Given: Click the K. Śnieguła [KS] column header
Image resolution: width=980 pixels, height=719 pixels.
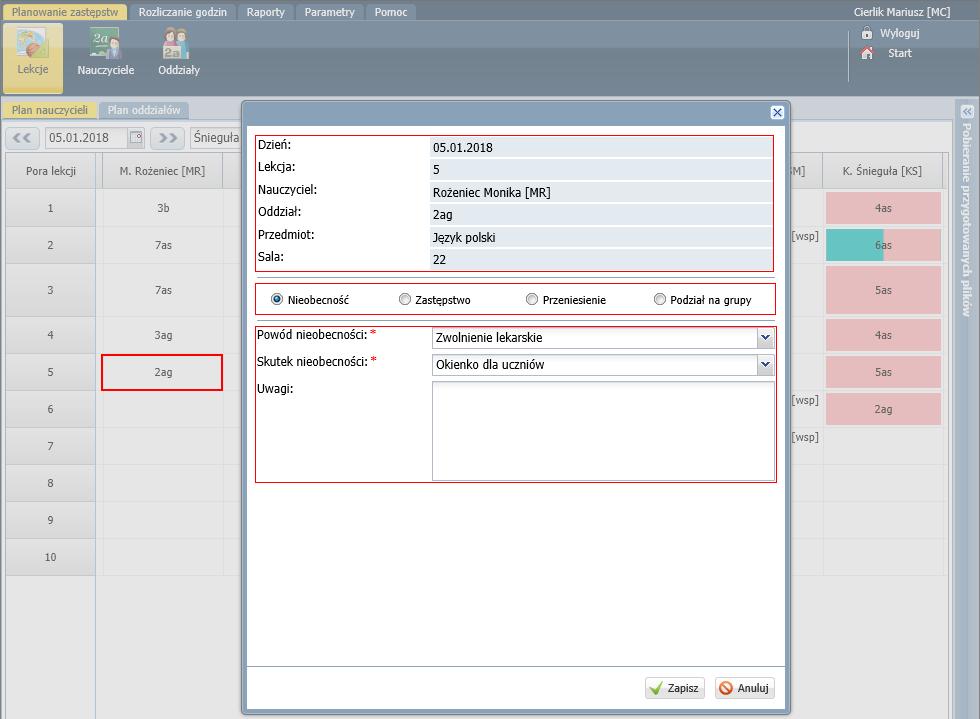Looking at the screenshot, I should 882,171.
